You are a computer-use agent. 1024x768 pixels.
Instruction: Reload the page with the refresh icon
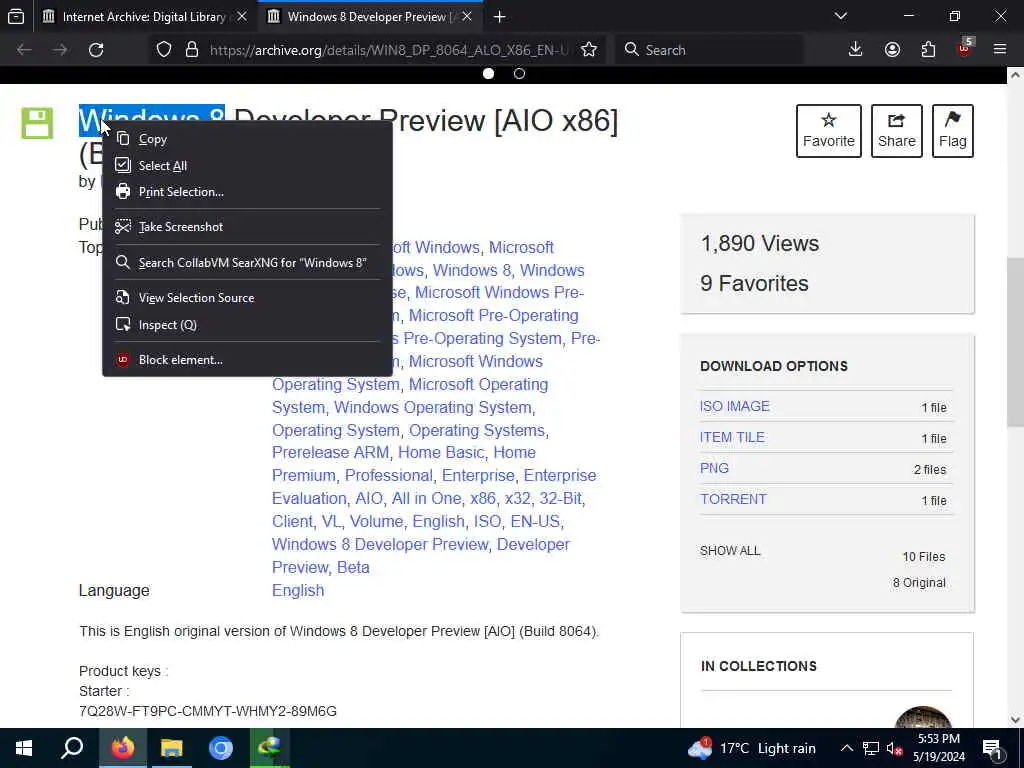click(96, 50)
